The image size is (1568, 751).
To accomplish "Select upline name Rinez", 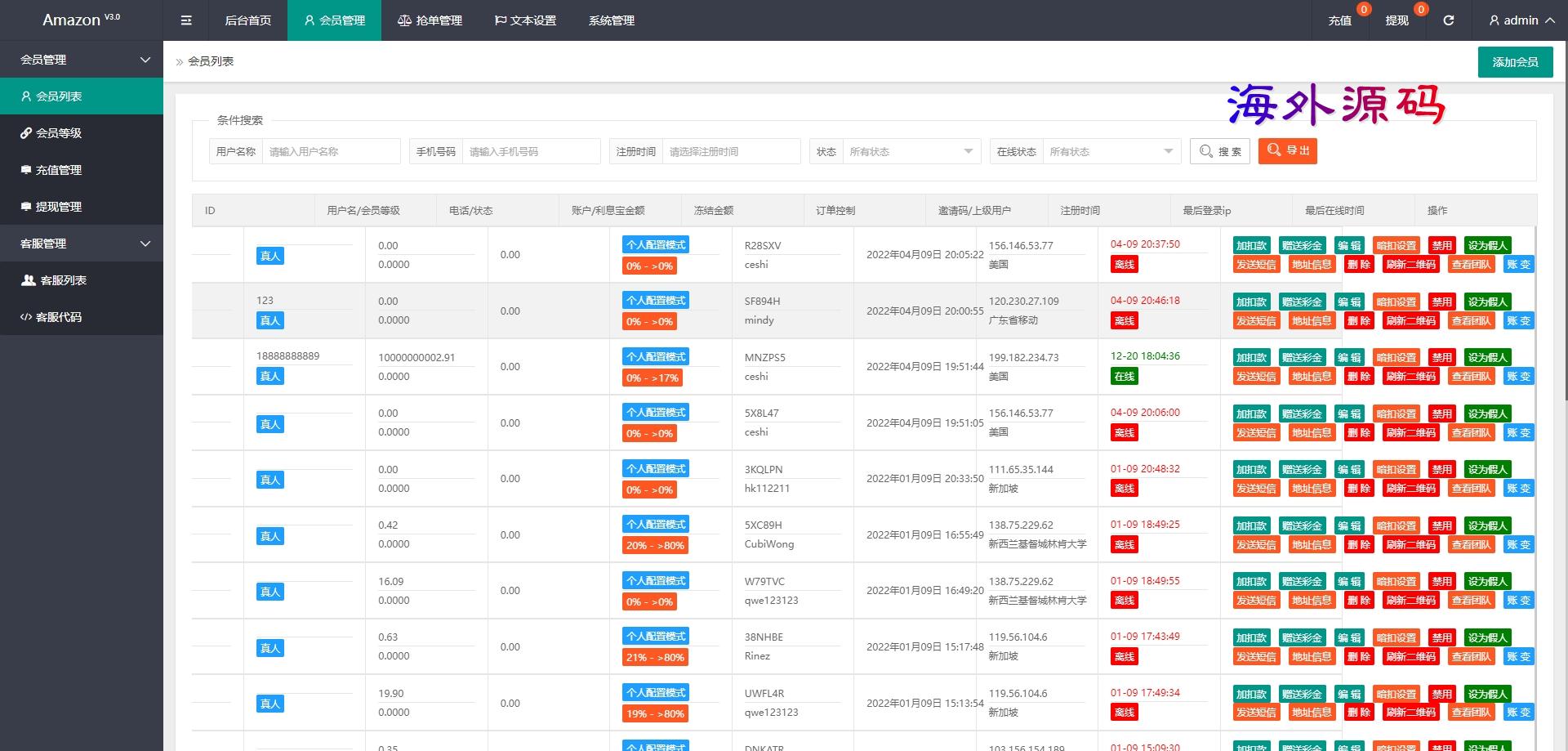I will 757,655.
